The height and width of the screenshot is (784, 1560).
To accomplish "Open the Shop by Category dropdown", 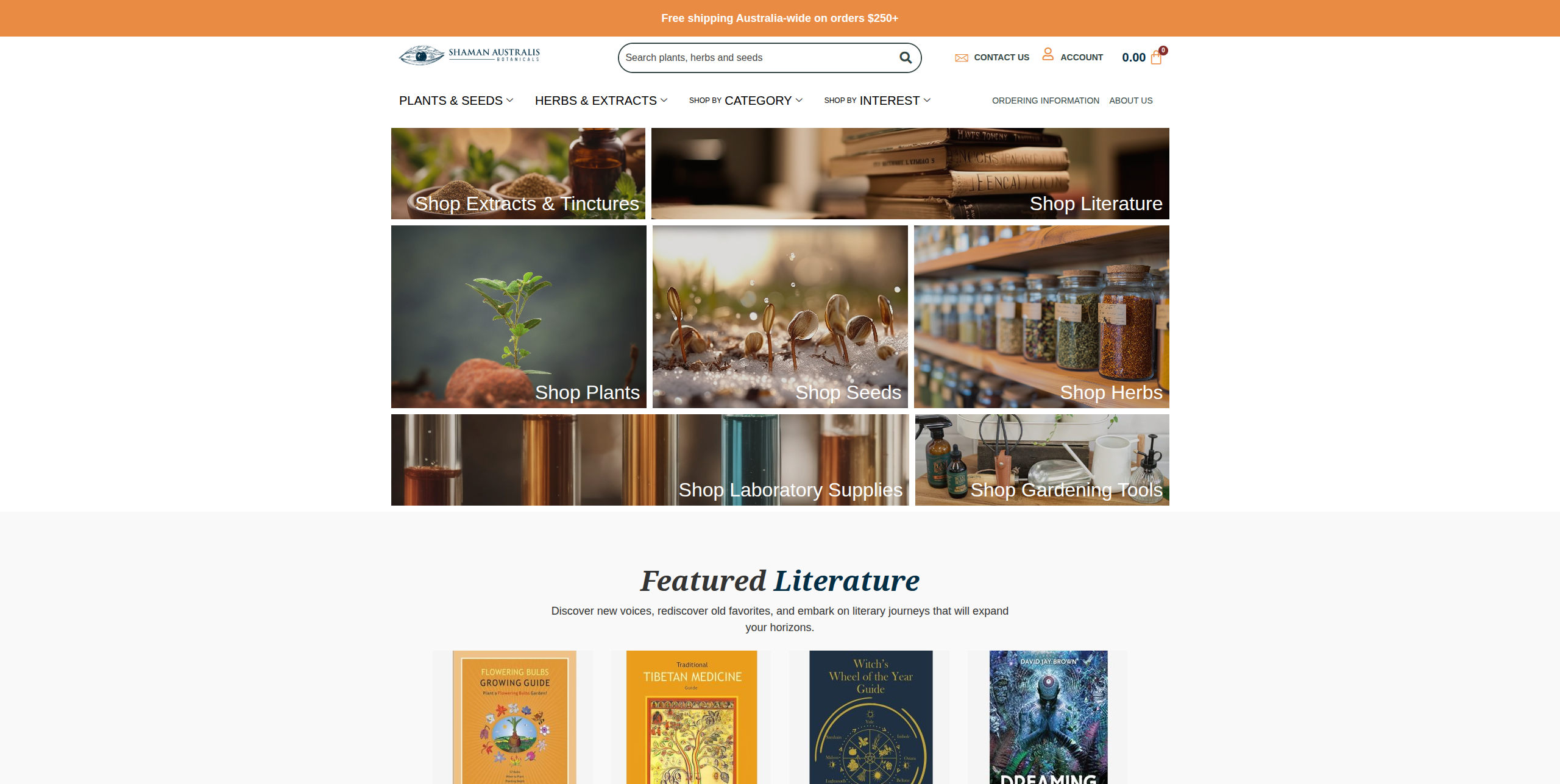I will coord(745,101).
